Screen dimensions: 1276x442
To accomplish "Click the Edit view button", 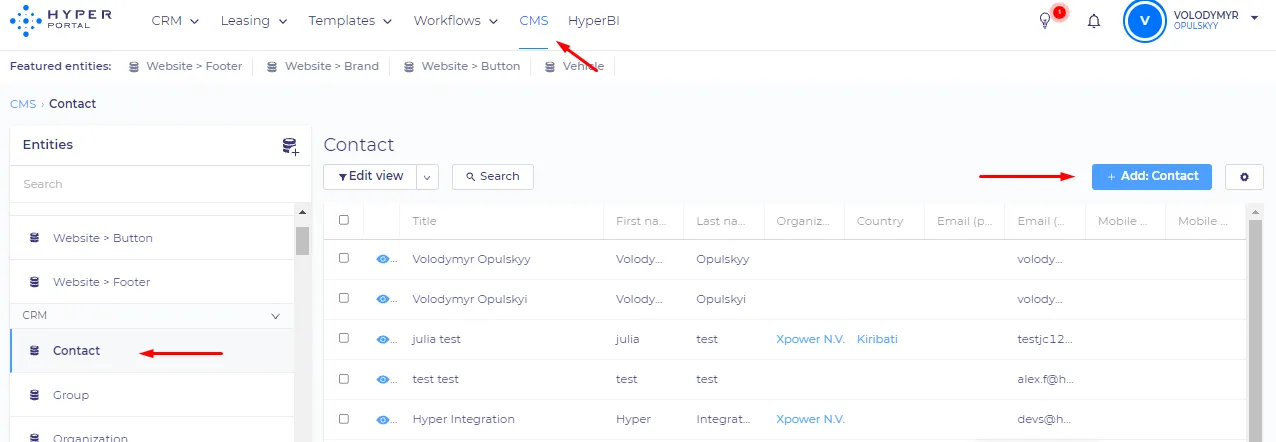I will (371, 177).
